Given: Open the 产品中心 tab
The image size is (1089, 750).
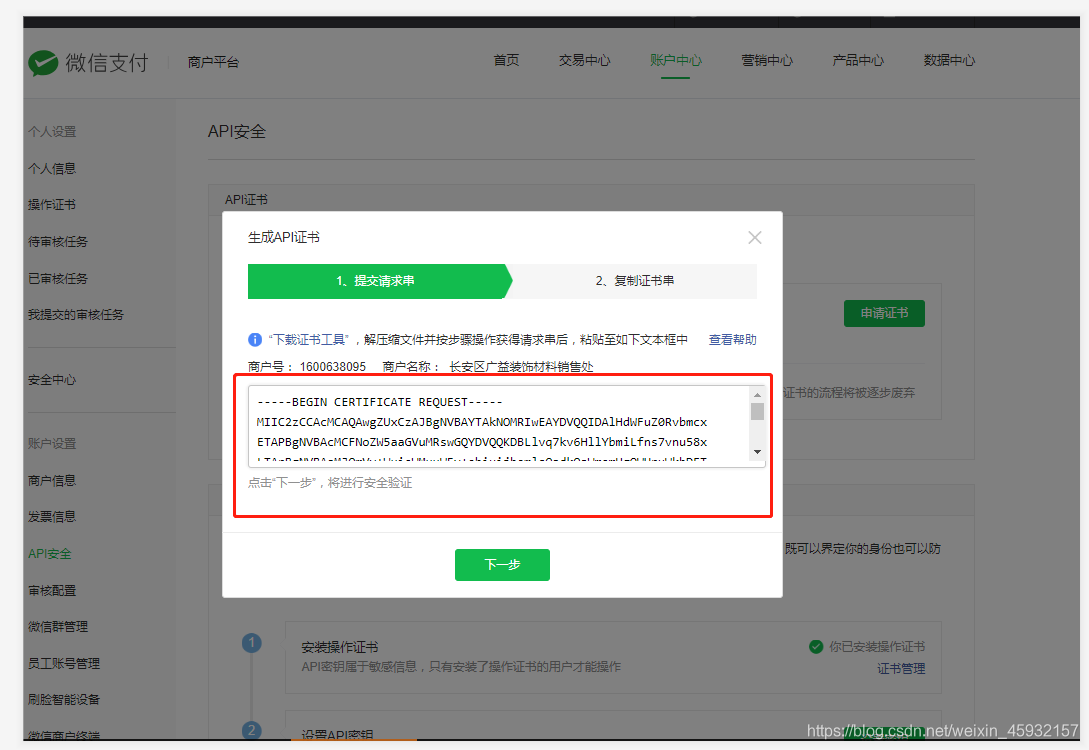Looking at the screenshot, I should tap(858, 60).
